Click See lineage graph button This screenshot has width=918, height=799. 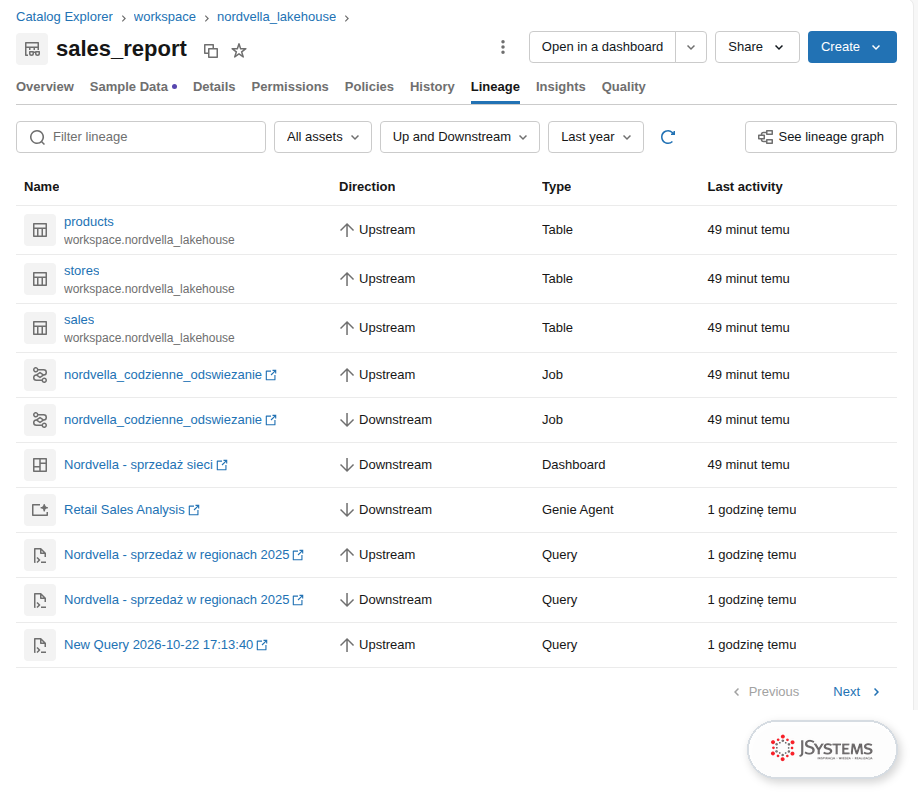click(821, 137)
